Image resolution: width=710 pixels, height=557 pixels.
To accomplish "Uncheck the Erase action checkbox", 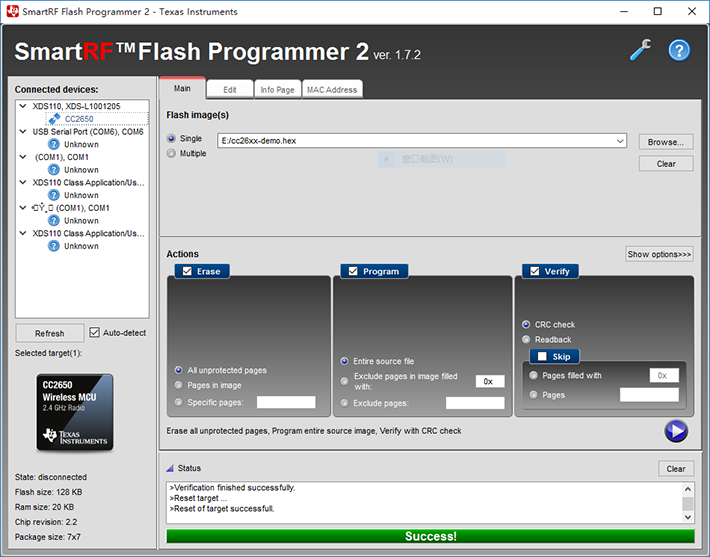I will [187, 271].
